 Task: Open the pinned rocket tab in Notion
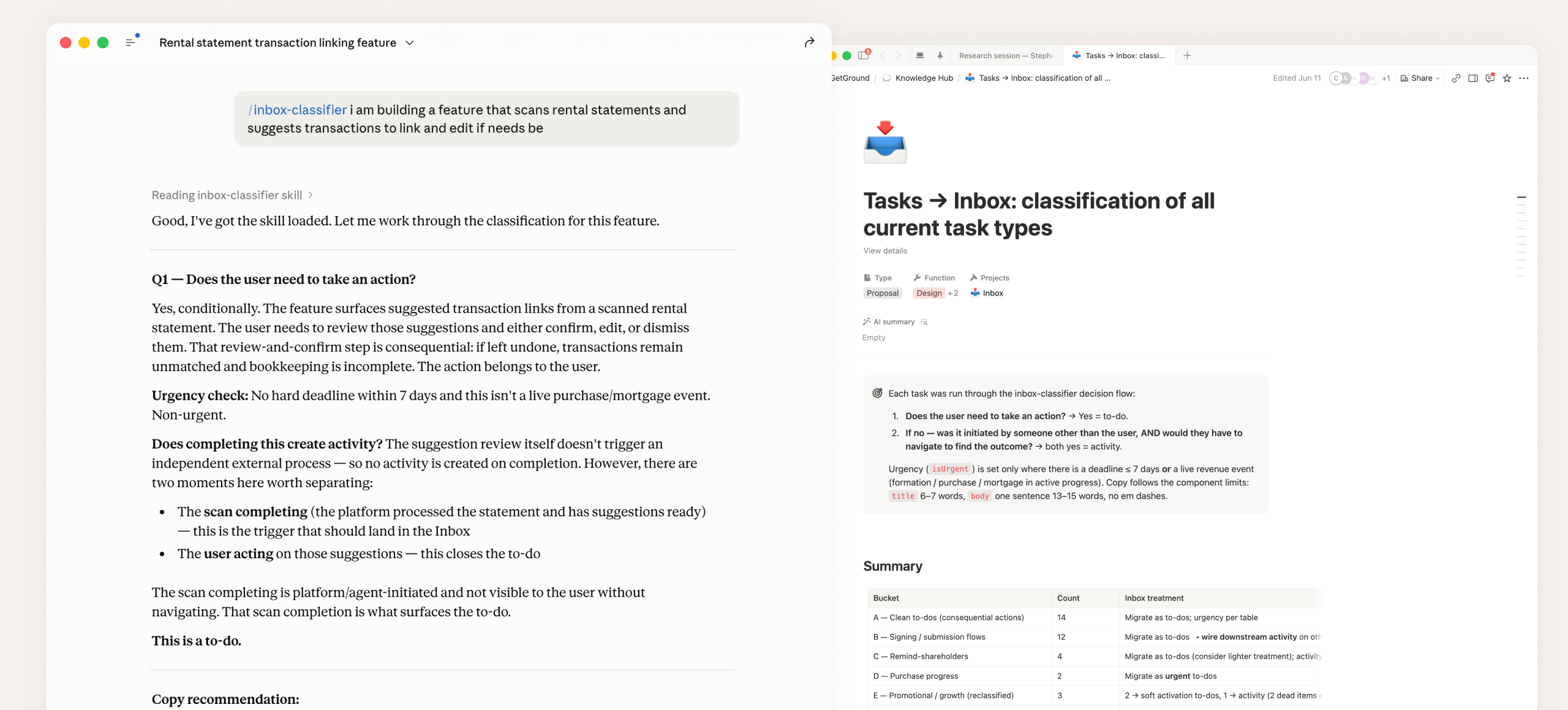tap(940, 56)
